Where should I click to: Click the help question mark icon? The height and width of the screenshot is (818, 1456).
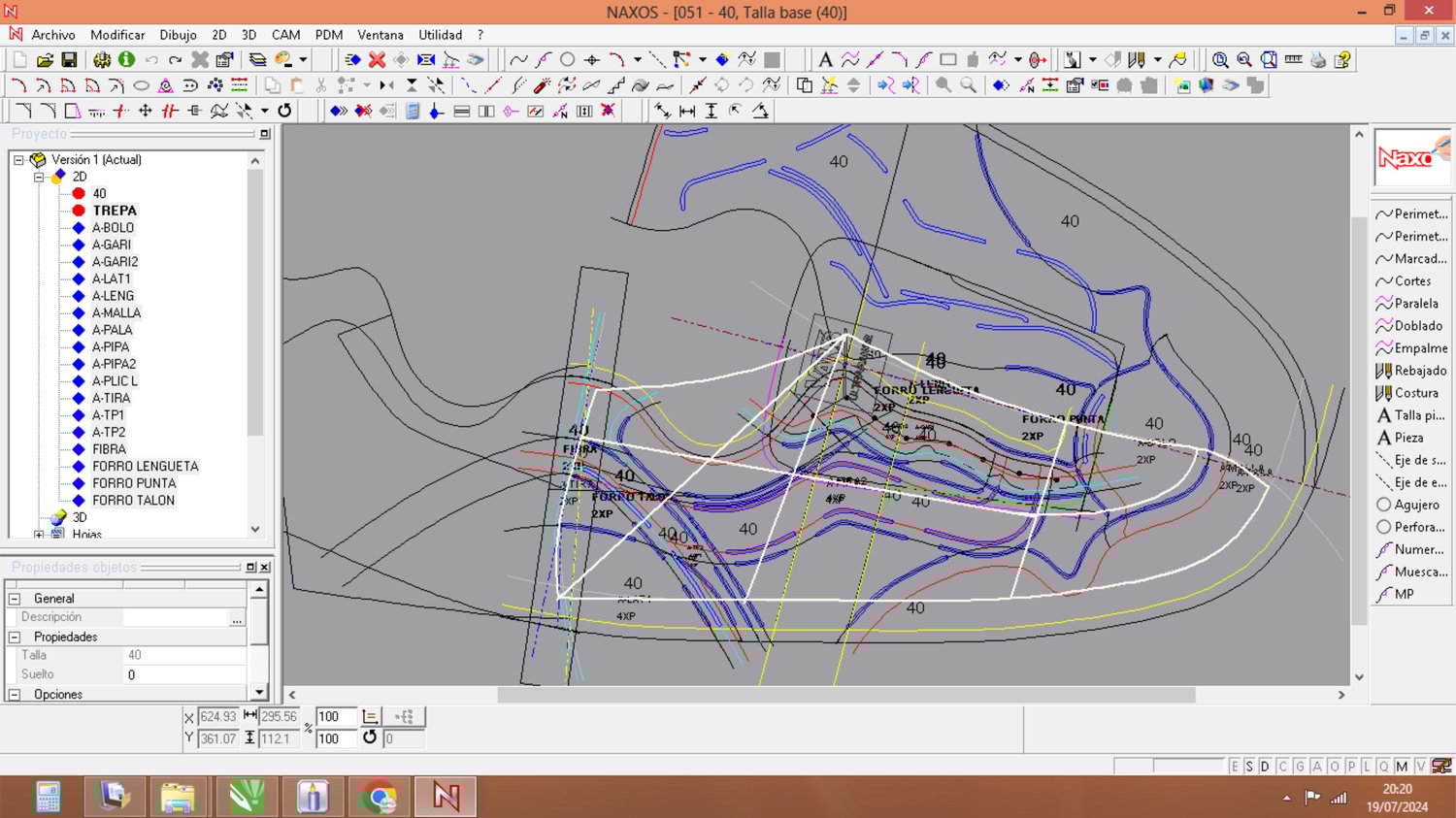tap(1342, 59)
